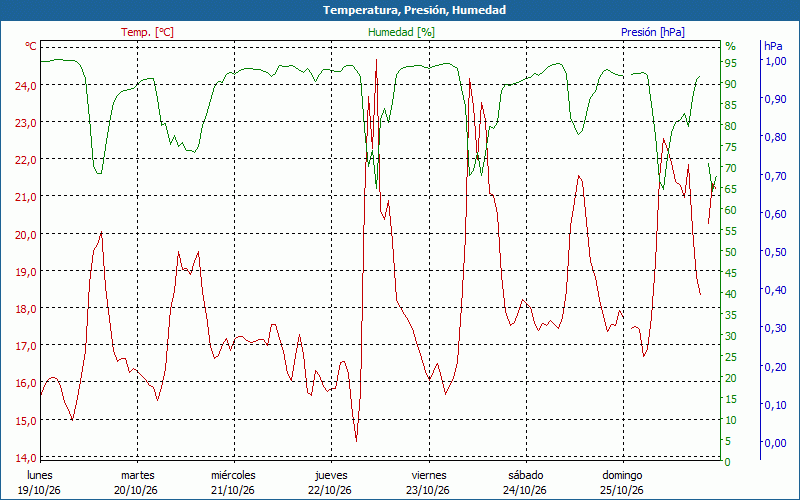The width and height of the screenshot is (800, 500).
Task: Click the 19,0 temperature axis value
Action: [26, 272]
